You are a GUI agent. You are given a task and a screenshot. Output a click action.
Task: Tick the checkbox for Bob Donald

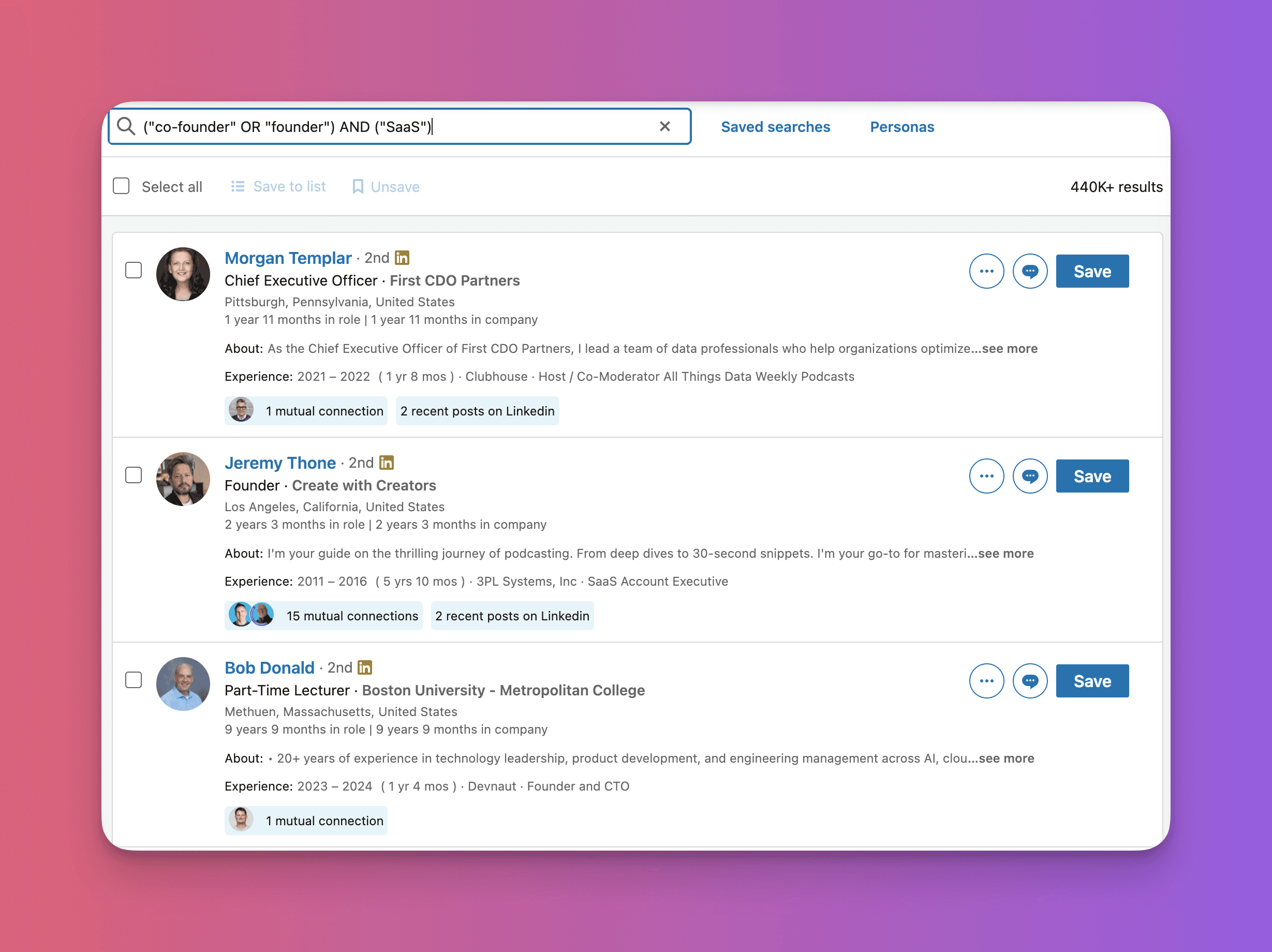coord(134,680)
